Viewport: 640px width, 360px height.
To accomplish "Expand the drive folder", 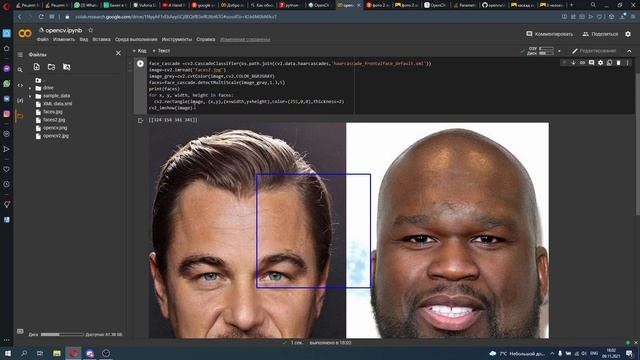I will (x=30, y=88).
